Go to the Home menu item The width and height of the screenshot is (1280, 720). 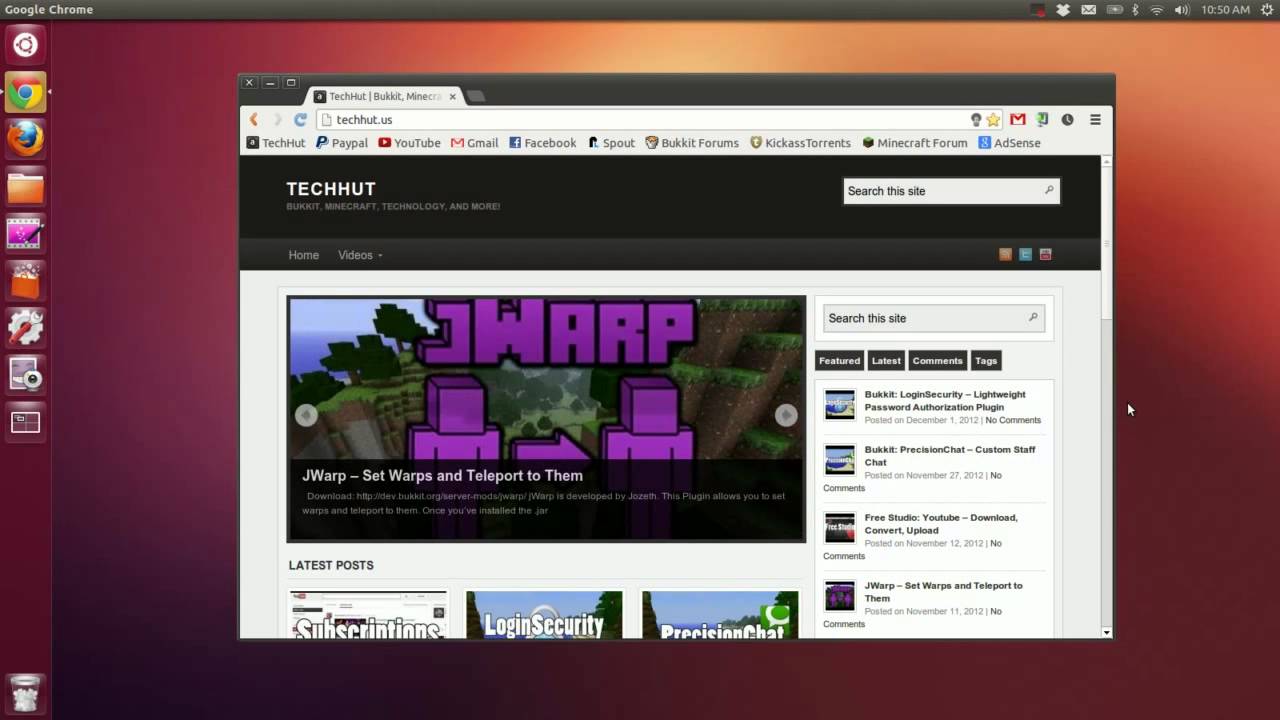click(304, 255)
